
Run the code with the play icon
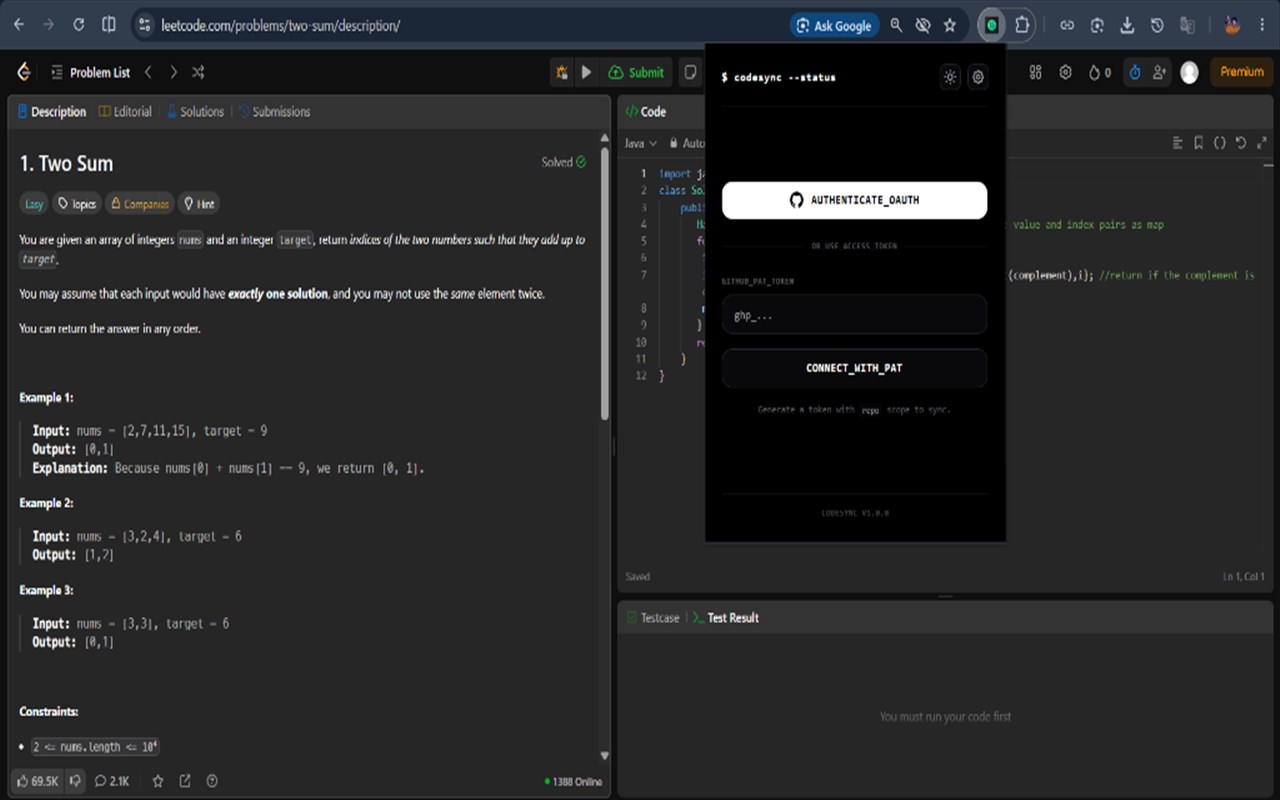(587, 72)
